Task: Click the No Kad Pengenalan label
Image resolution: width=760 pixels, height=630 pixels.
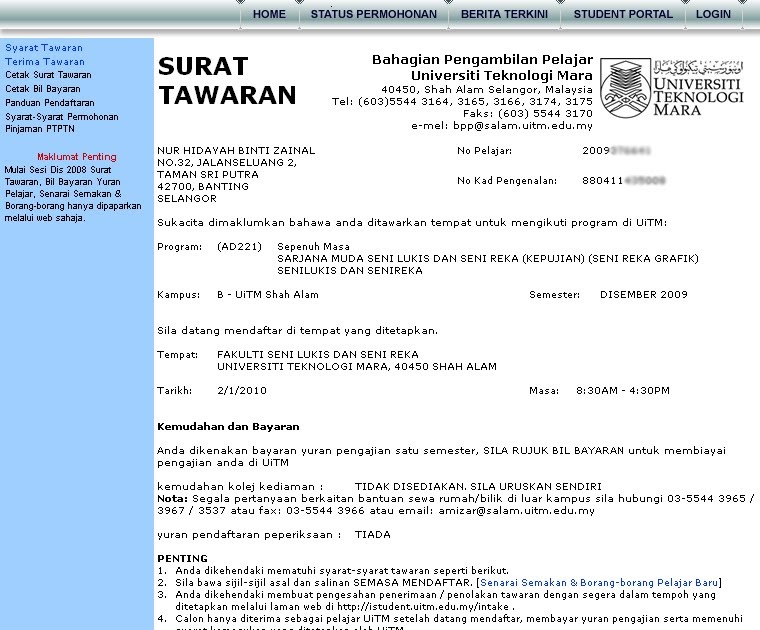Action: [507, 181]
